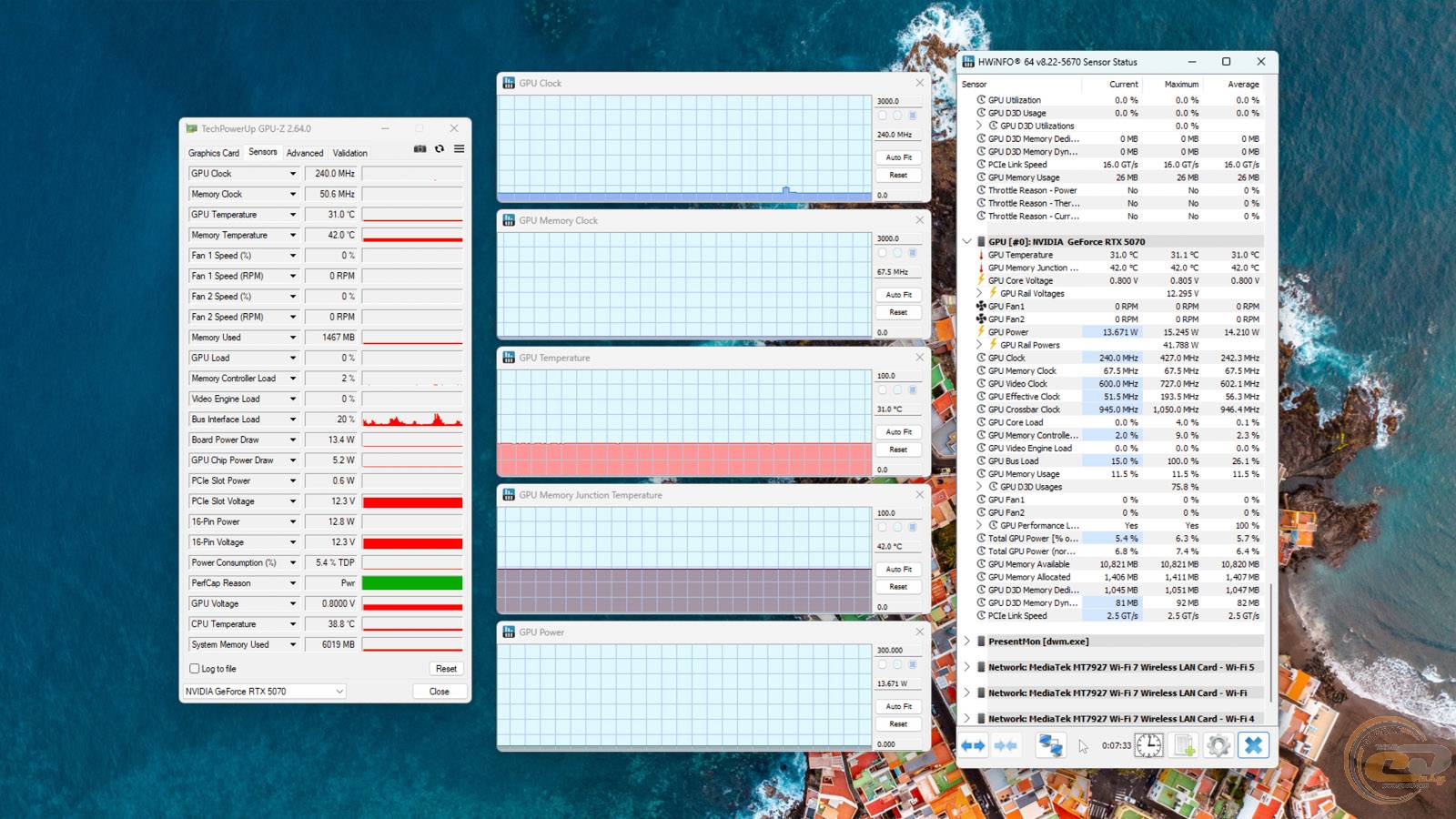Click the blue X close-sensors icon in HWiNFO

[1253, 745]
